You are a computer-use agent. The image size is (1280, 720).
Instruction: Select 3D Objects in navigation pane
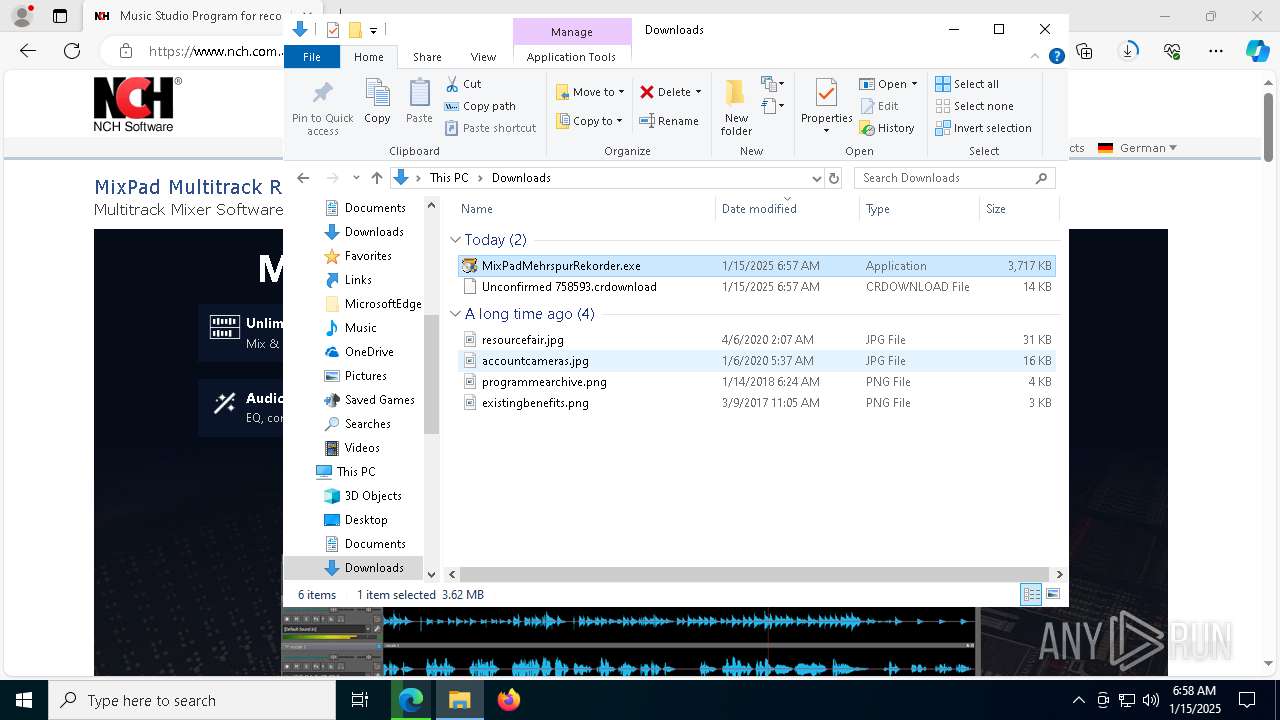tap(372, 496)
